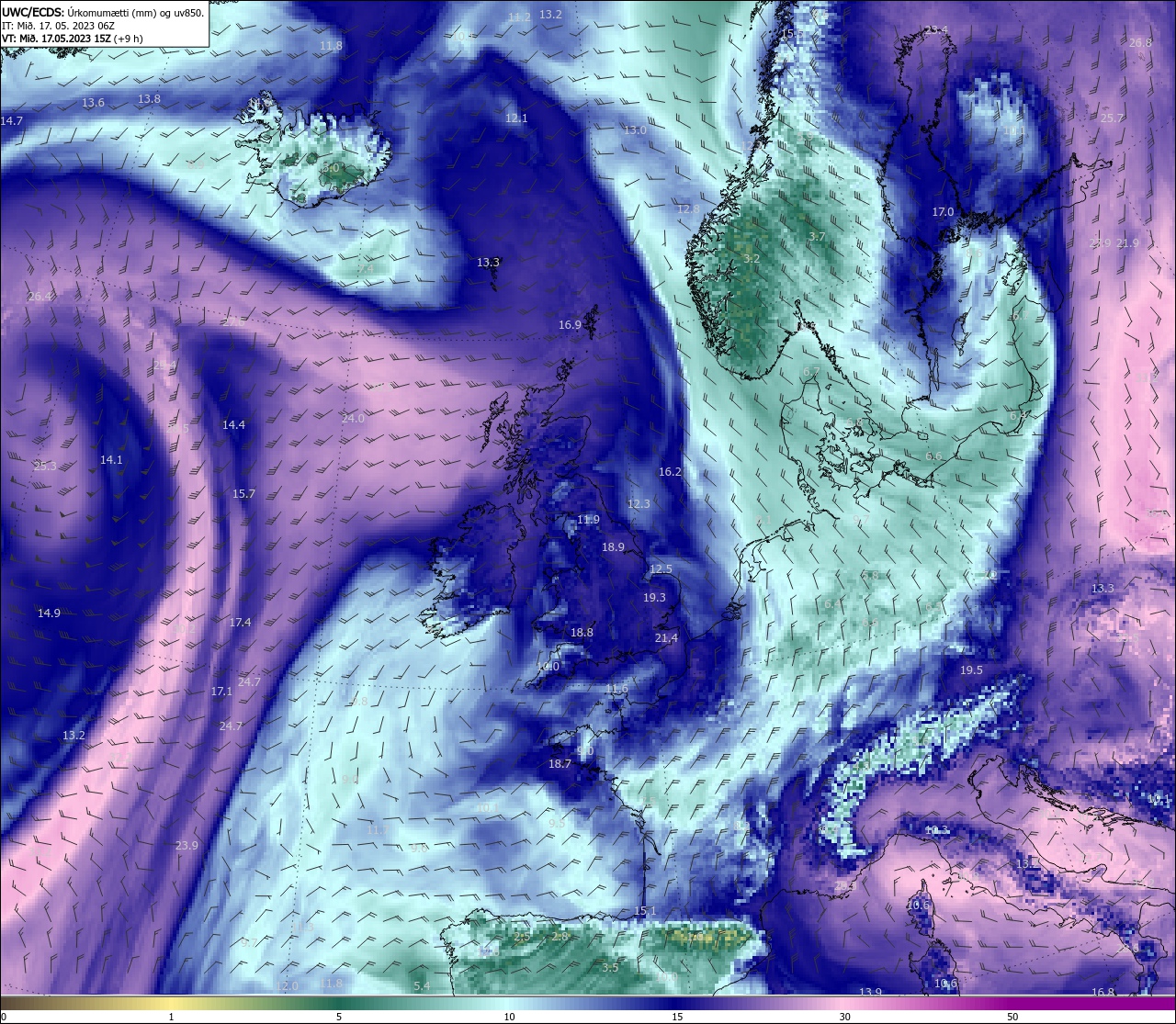Click the 13.8 value near the top left
The height and width of the screenshot is (1024, 1176).
[149, 99]
